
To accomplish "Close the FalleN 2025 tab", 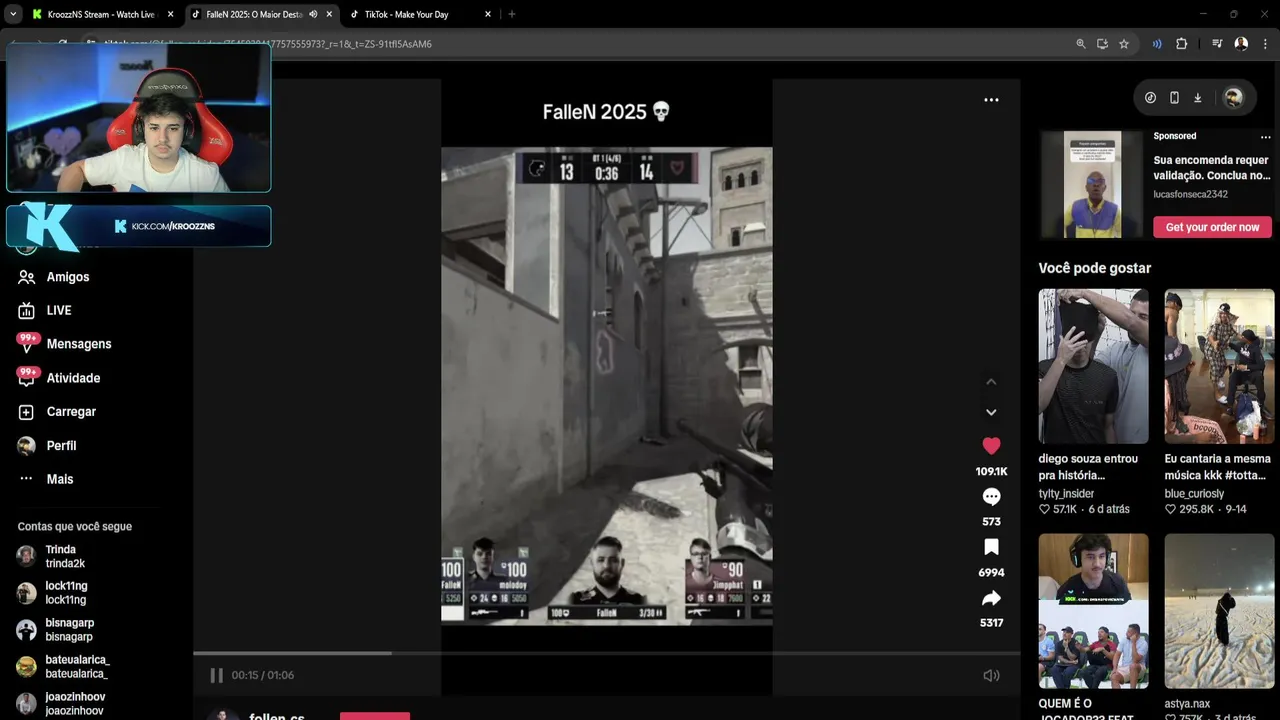I will click(x=329, y=14).
